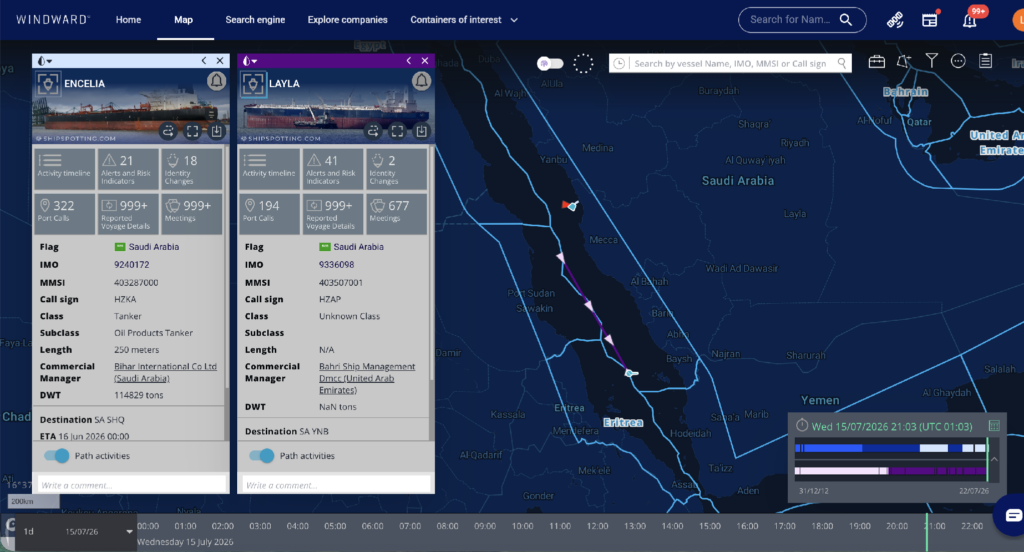Click the satellite icon in top bar
Image resolution: width=1024 pixels, height=552 pixels.
pos(895,20)
